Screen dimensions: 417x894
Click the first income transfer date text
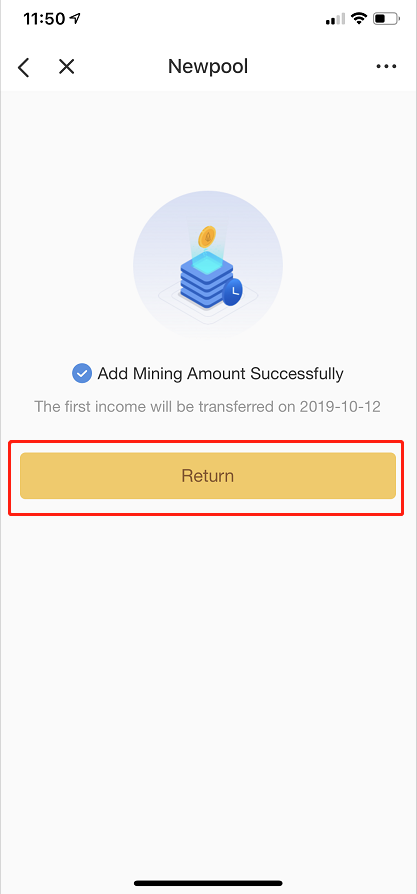pos(208,407)
